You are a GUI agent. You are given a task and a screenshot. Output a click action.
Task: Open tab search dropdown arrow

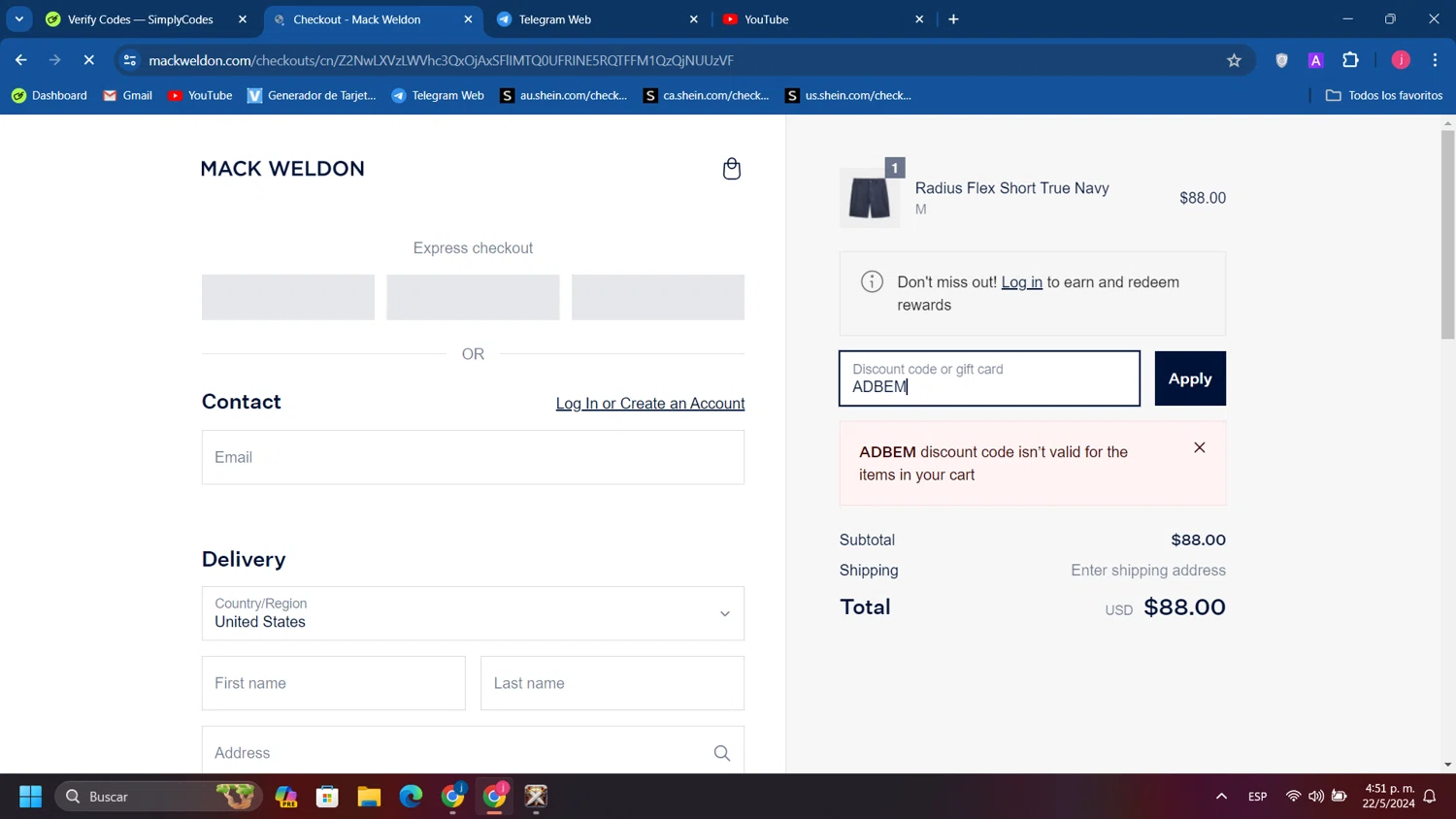coord(18,19)
